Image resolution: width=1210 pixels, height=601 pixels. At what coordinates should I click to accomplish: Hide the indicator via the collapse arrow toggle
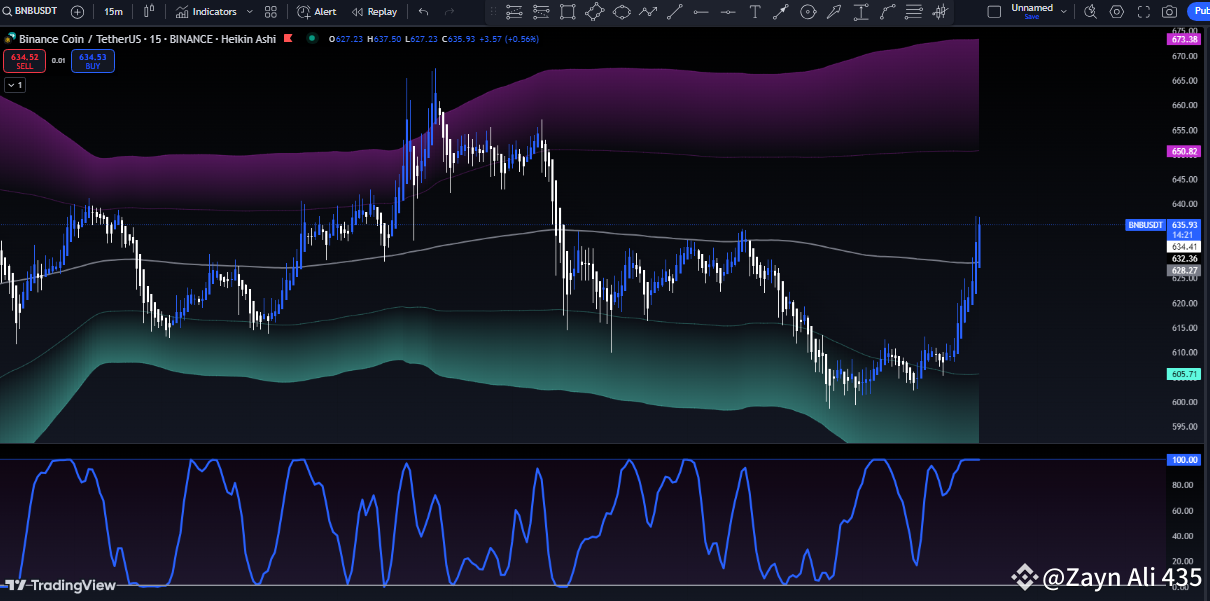point(15,85)
